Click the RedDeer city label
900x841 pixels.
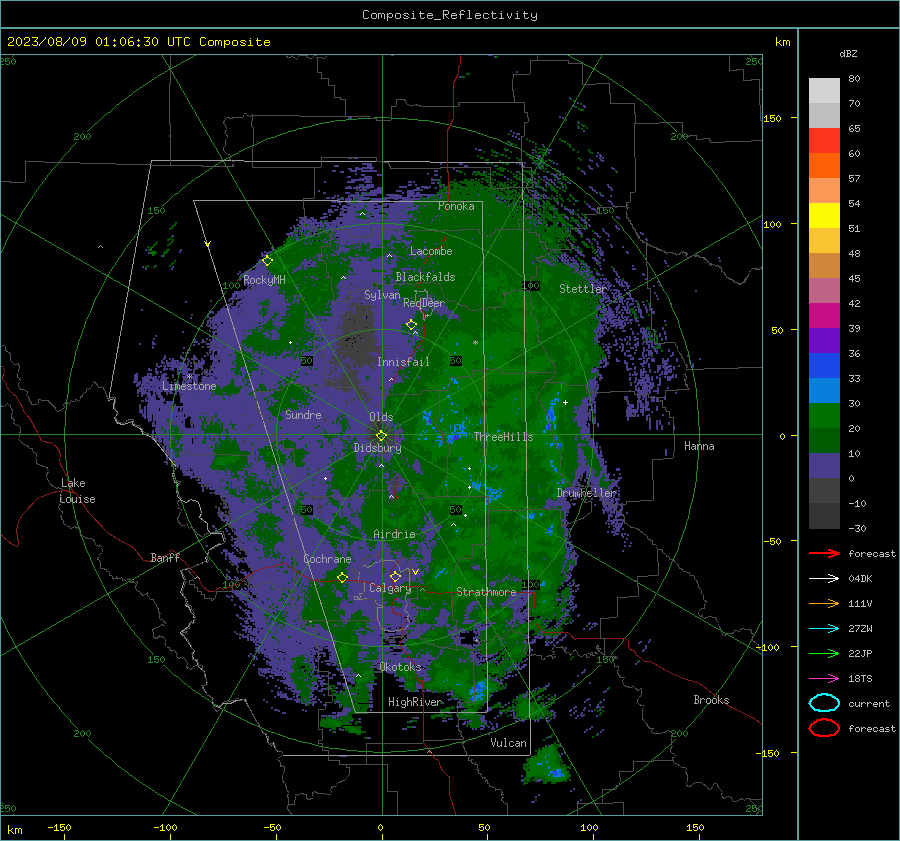424,303
